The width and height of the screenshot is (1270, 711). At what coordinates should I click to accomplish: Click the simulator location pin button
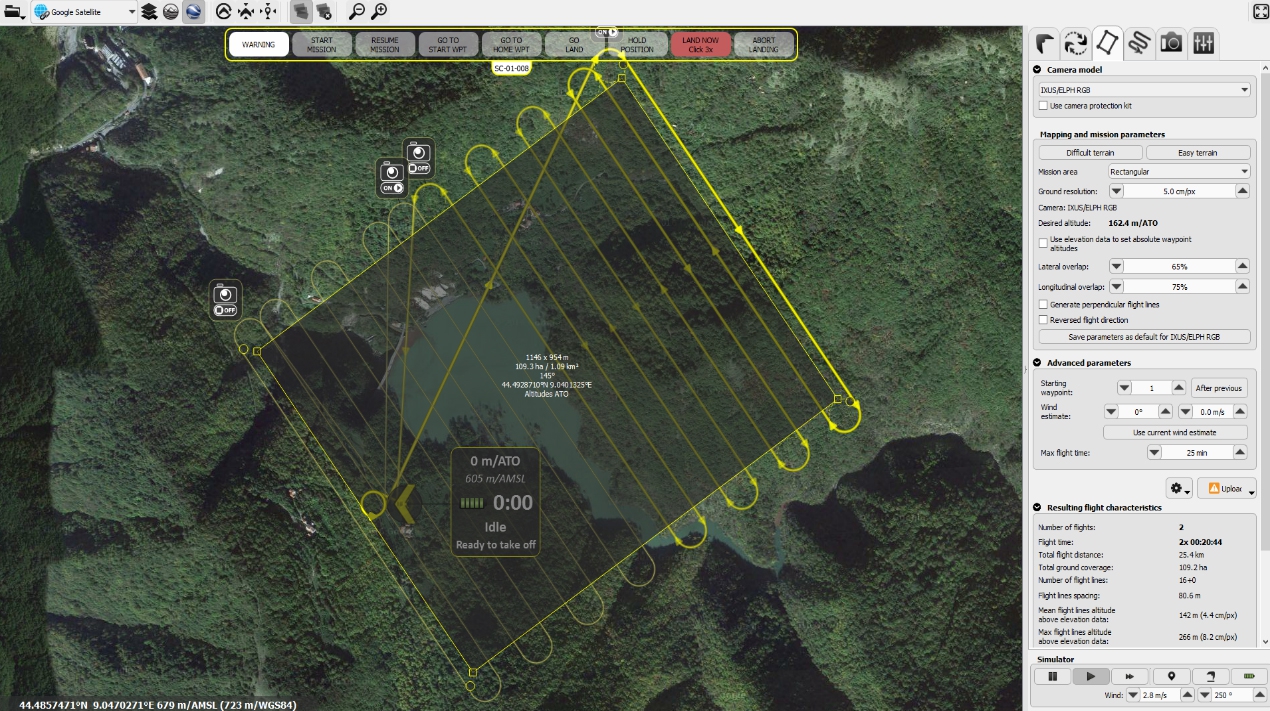tap(1171, 676)
